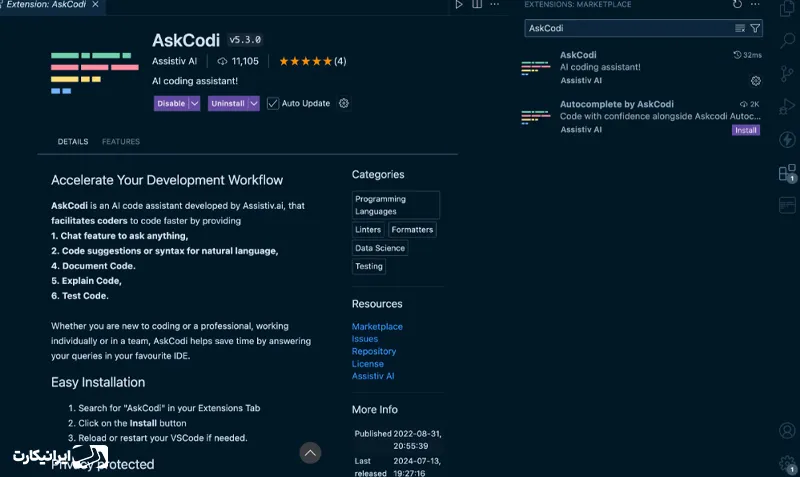The image size is (800, 477).
Task: Click the AskCodi extension logo
Action: [94, 73]
